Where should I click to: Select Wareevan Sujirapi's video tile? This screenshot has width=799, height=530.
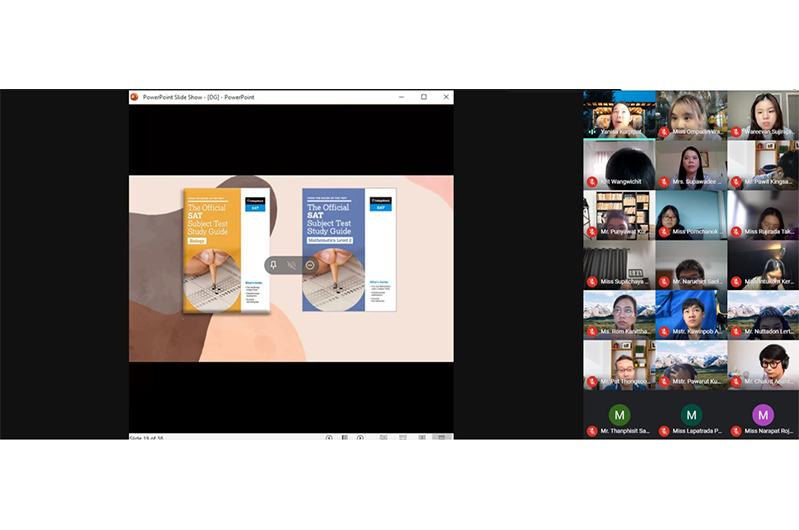click(763, 115)
